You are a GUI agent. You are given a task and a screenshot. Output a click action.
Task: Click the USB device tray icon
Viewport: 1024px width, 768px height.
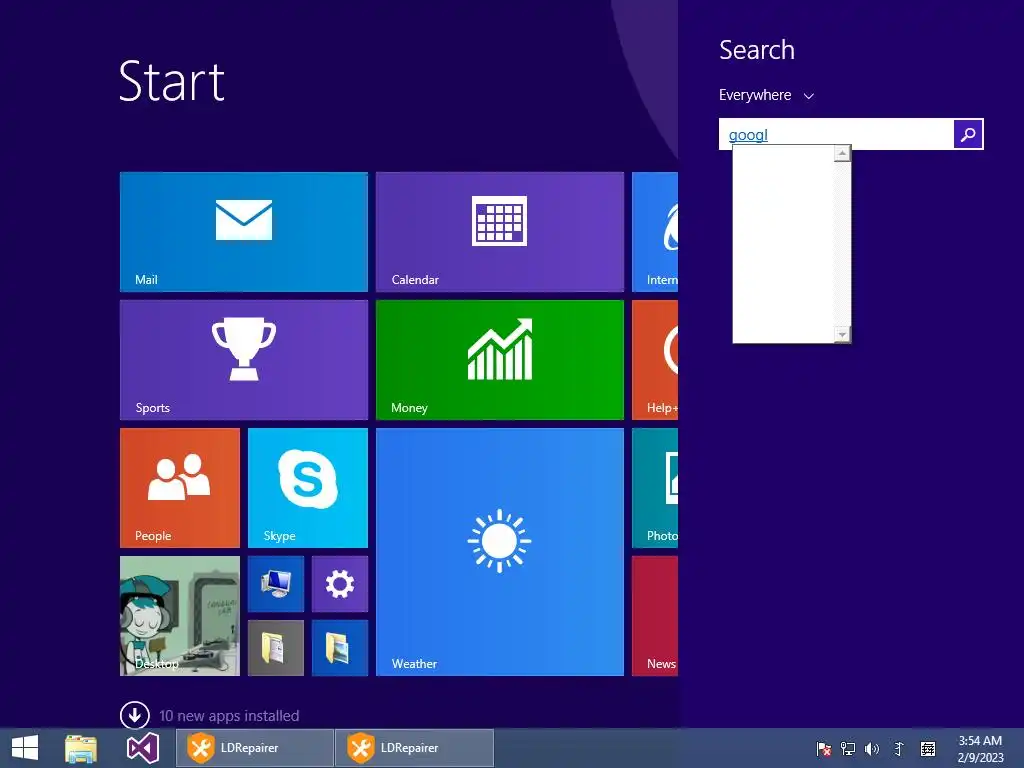pos(899,748)
